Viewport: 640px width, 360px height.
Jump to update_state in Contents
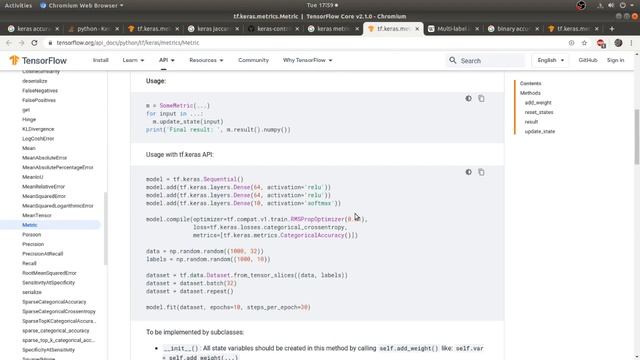[x=540, y=131]
